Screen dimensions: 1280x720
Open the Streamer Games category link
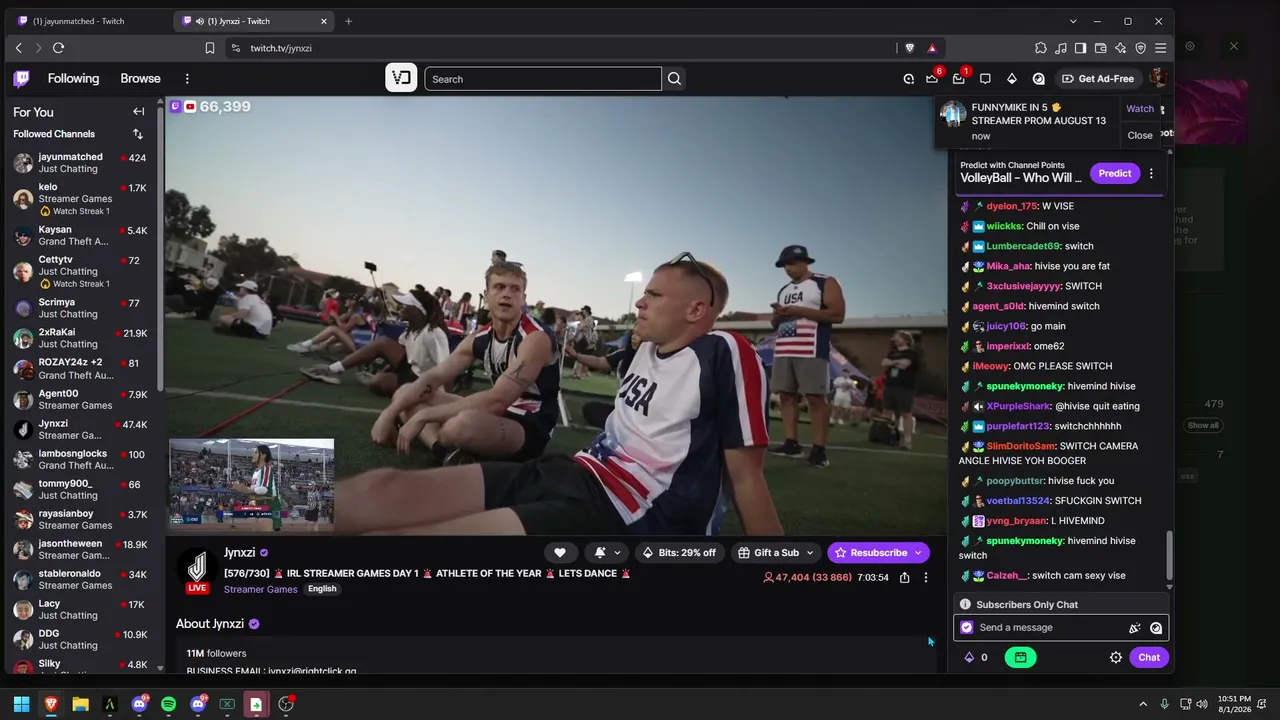(261, 589)
